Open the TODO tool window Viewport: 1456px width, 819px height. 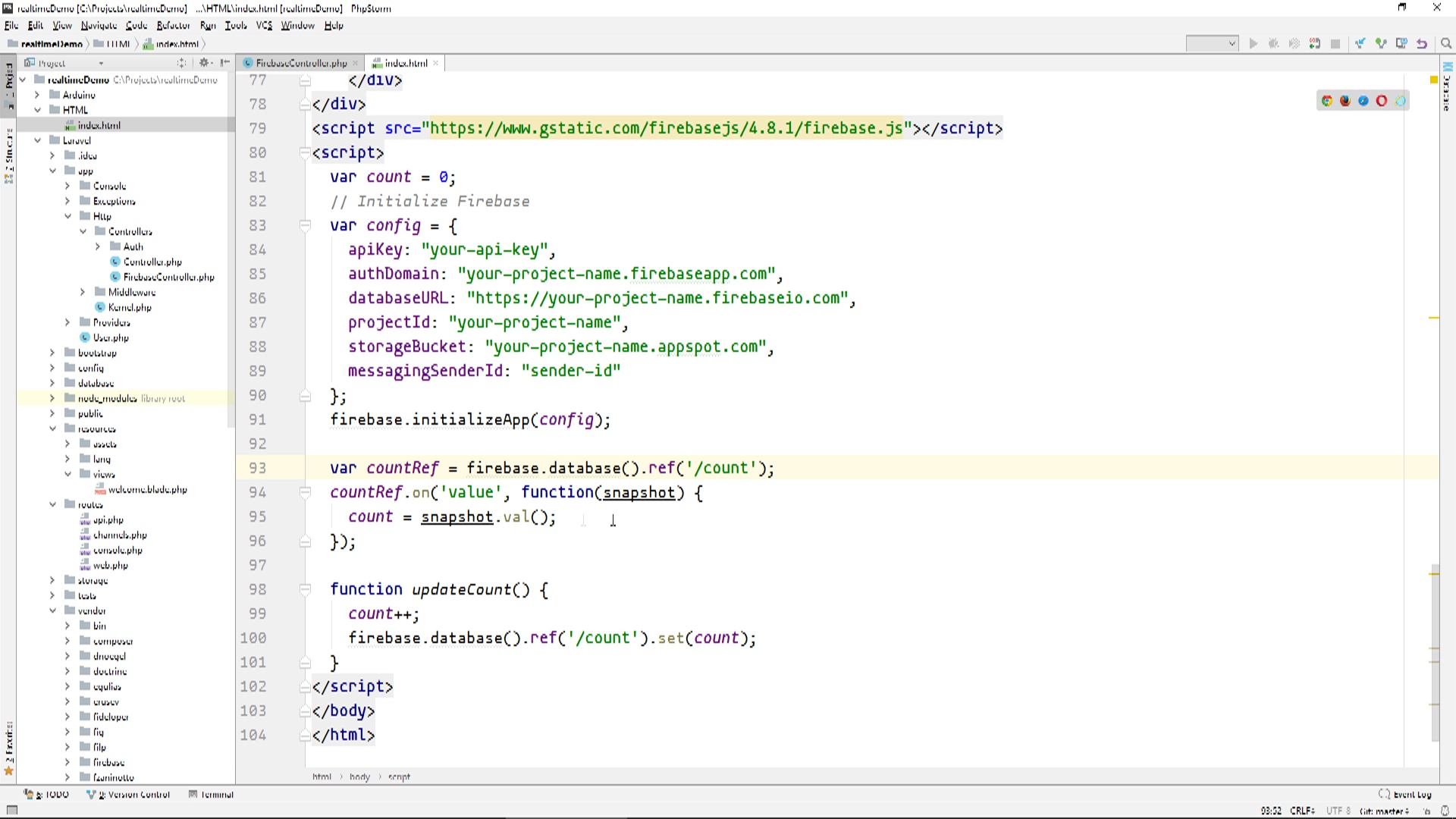click(46, 794)
